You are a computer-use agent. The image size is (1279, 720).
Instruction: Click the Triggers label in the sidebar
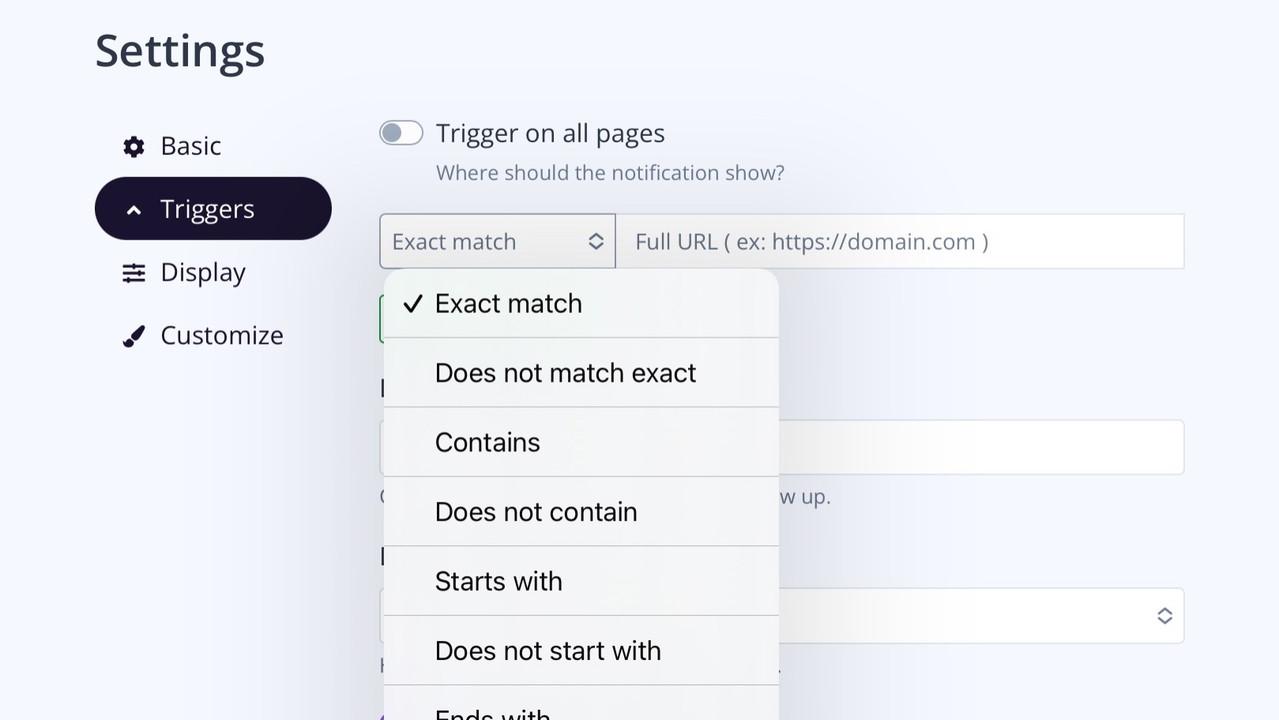(x=207, y=209)
